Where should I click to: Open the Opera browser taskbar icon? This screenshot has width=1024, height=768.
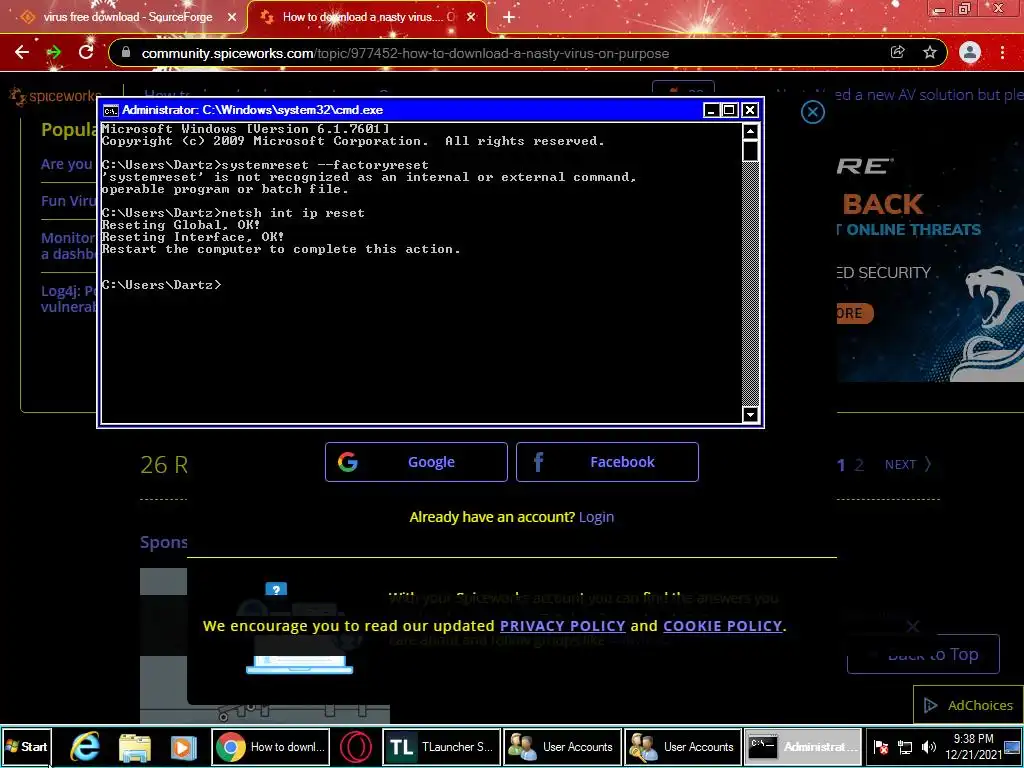pos(356,746)
